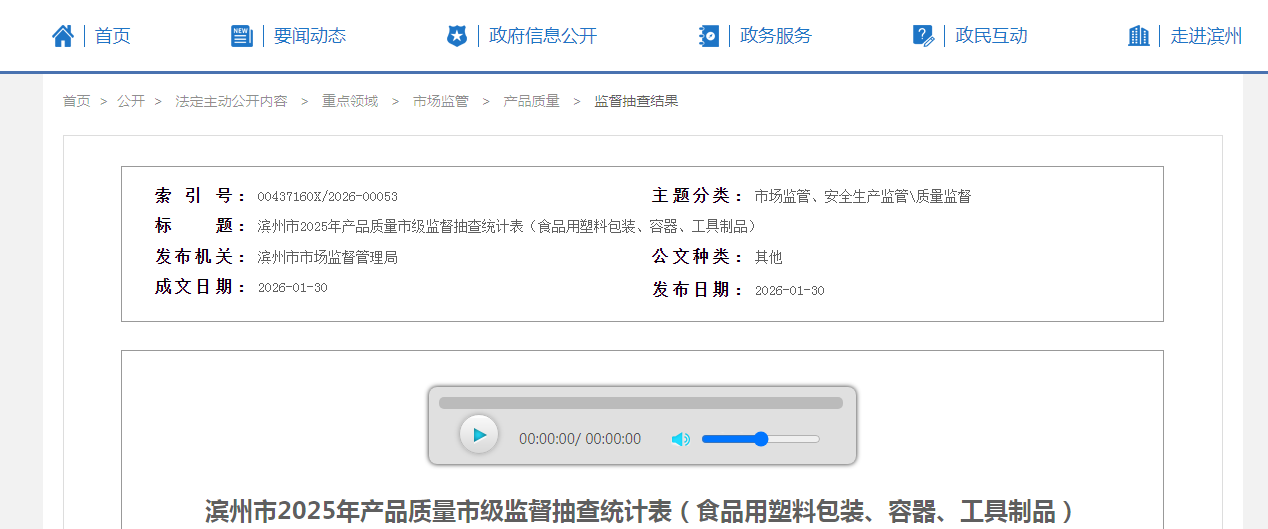Click the badge icon beside 政府信息公开

(x=457, y=36)
